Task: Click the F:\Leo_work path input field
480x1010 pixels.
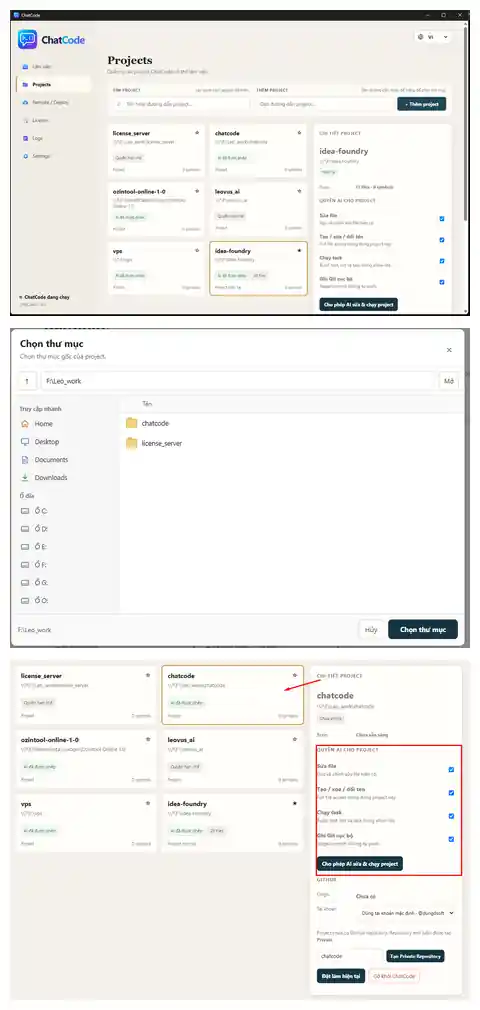Action: (239, 381)
